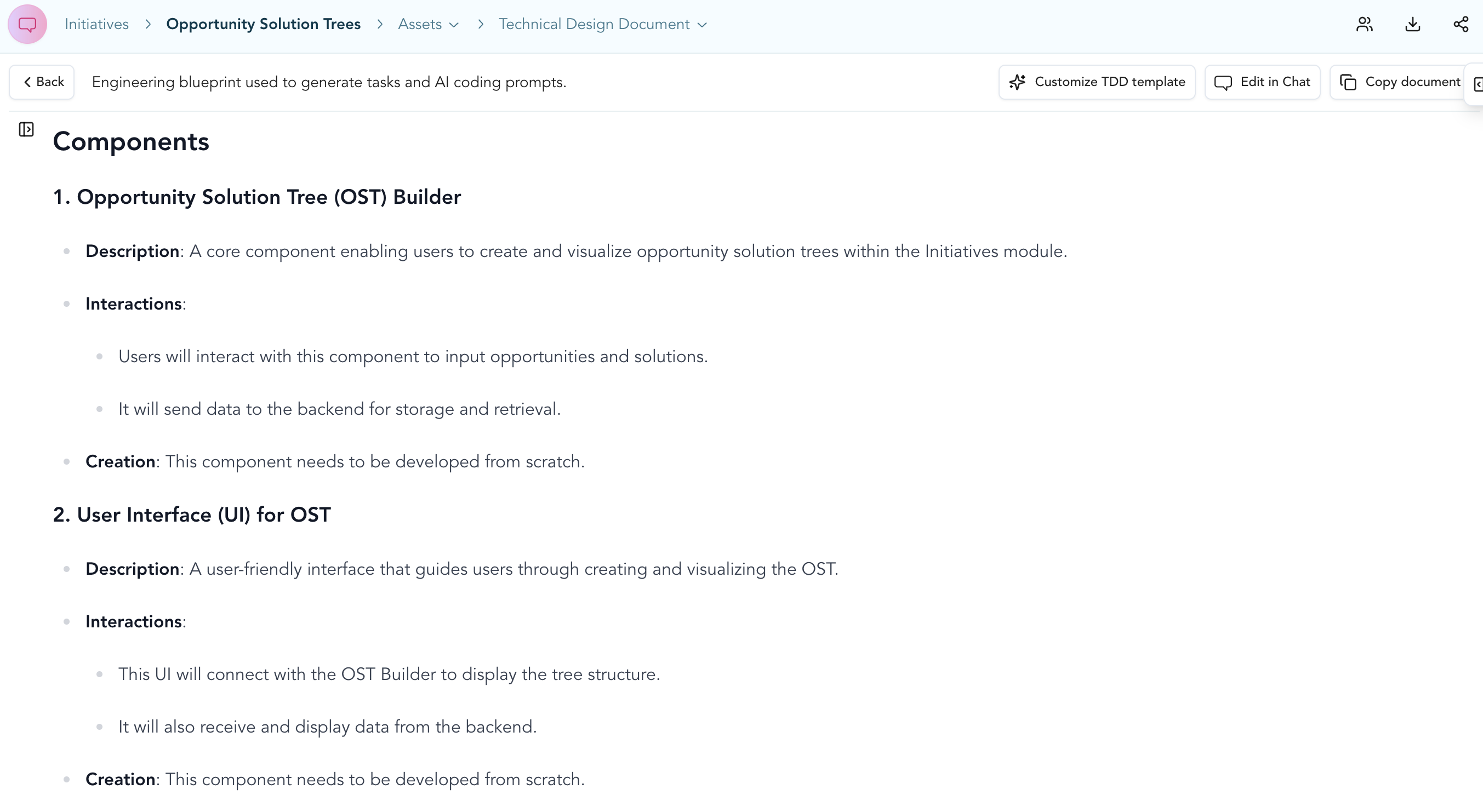Open sharing options via the share icon
This screenshot has height=812, width=1483.
tap(1461, 24)
